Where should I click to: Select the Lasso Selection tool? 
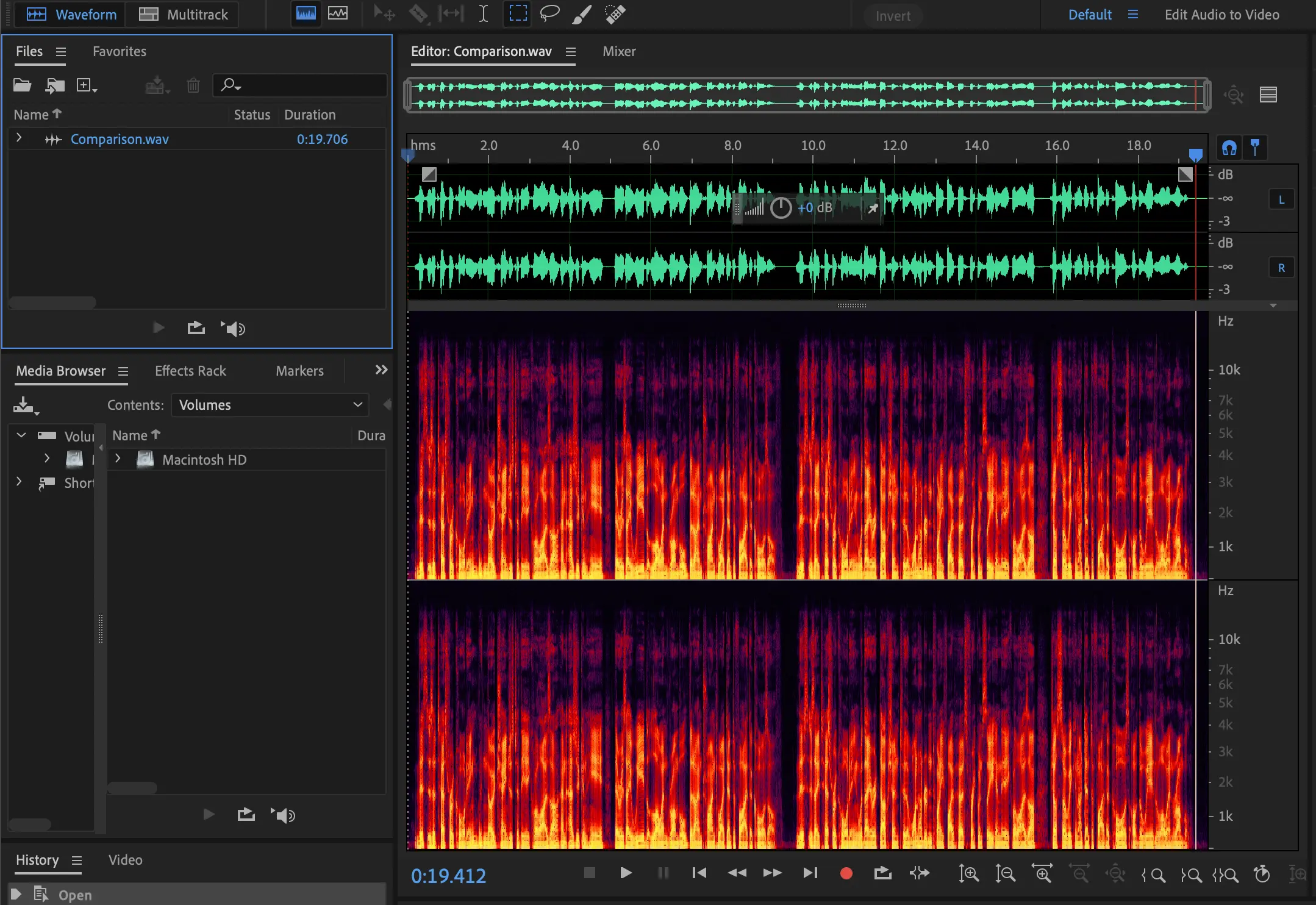click(549, 13)
